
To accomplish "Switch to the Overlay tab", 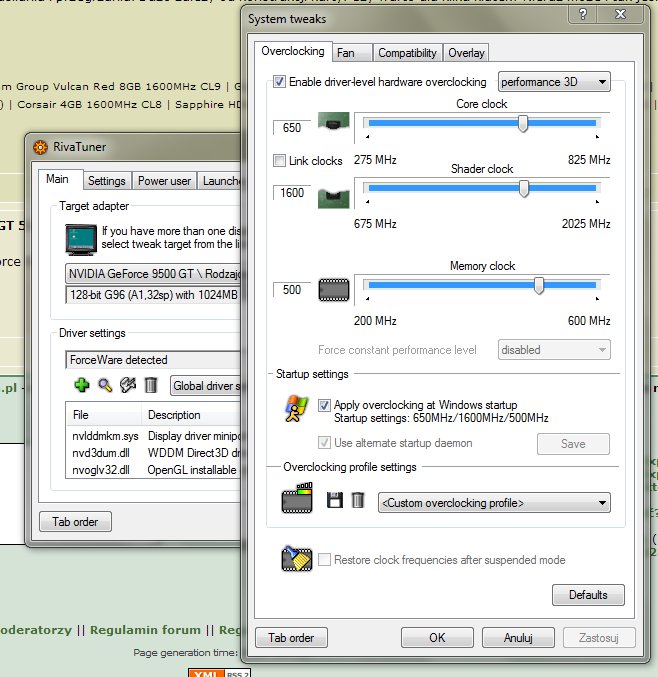I will click(466, 53).
